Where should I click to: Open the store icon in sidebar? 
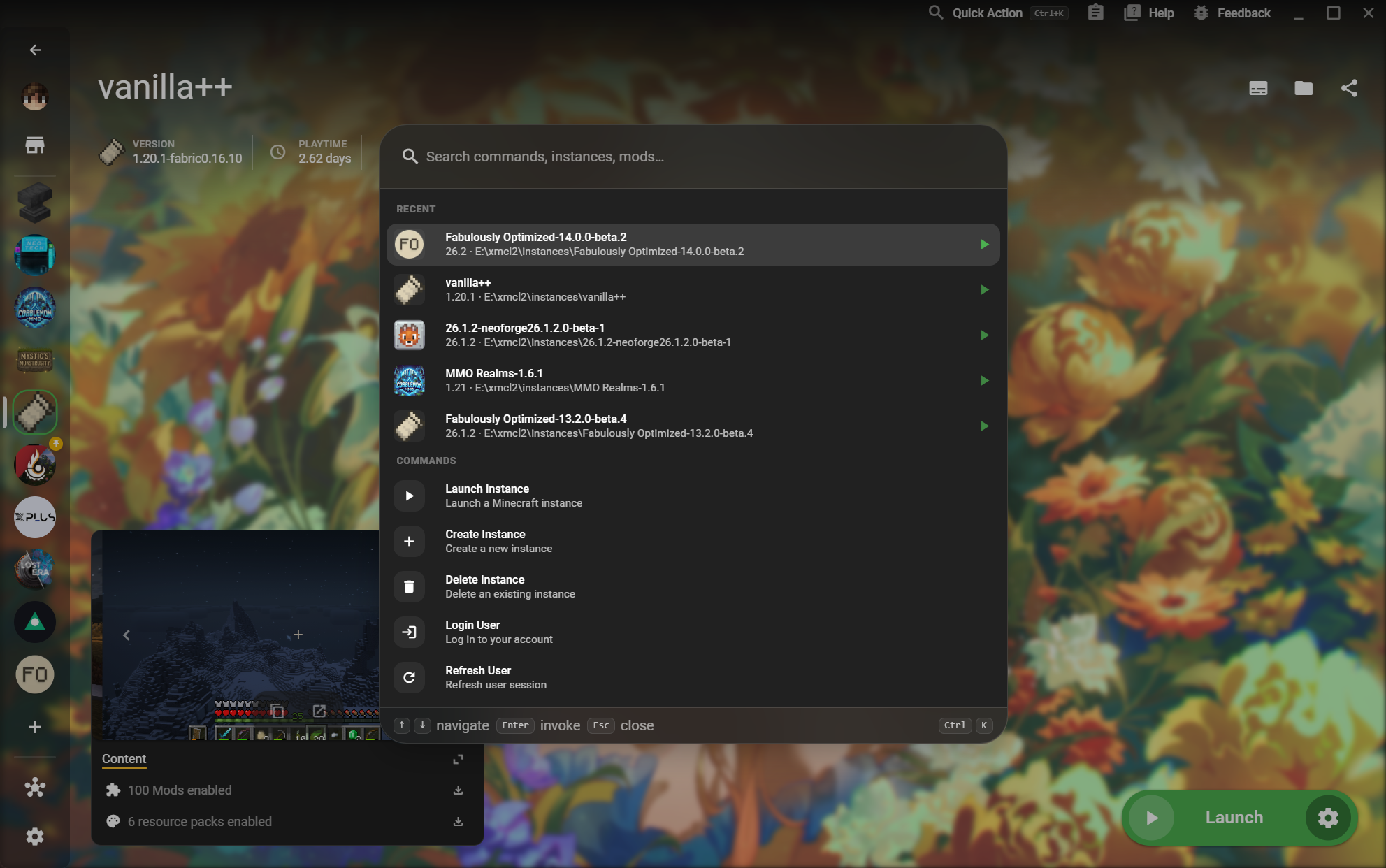(x=35, y=145)
